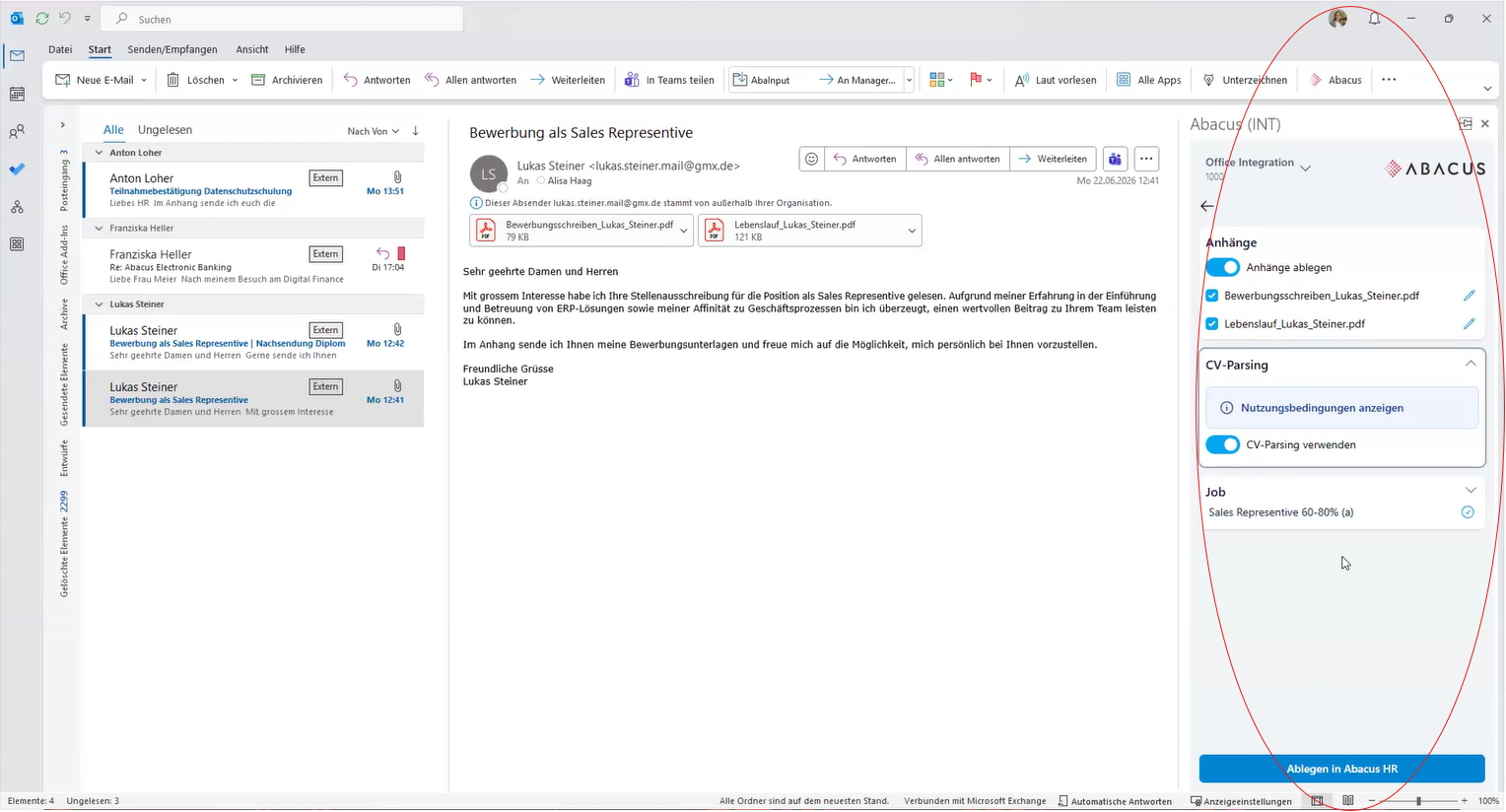This screenshot has height=812, width=1506.
Task: Open the Löschen dropdown arrow
Action: 235,80
